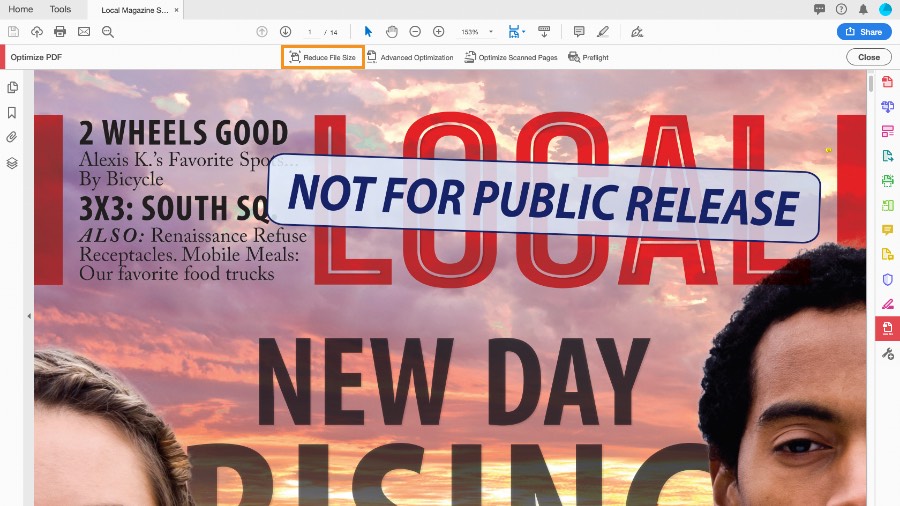This screenshot has height=506, width=900.
Task: Click the Share button
Action: [x=864, y=32]
